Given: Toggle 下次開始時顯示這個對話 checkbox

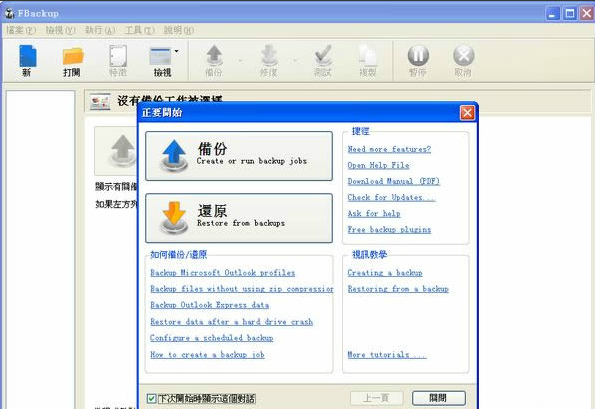Looking at the screenshot, I should tap(151, 398).
